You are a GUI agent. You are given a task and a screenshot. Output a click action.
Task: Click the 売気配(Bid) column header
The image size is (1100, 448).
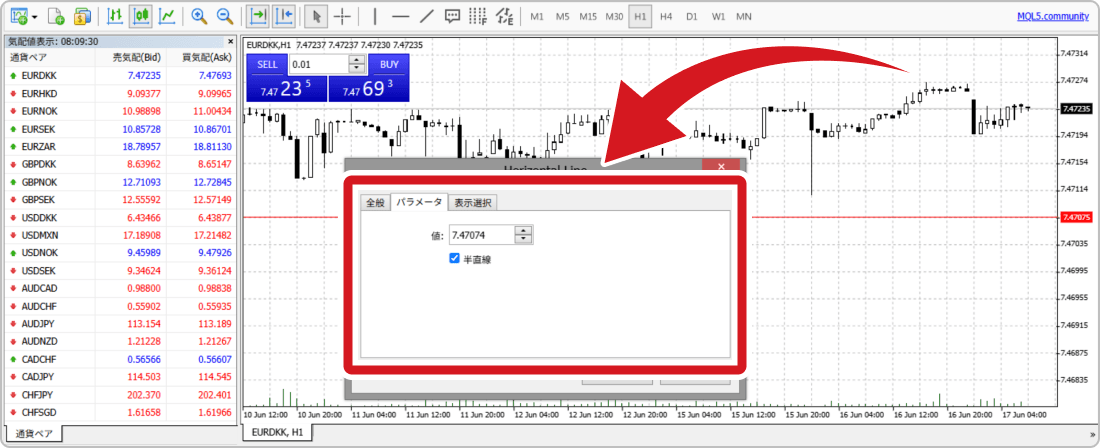coord(137,58)
